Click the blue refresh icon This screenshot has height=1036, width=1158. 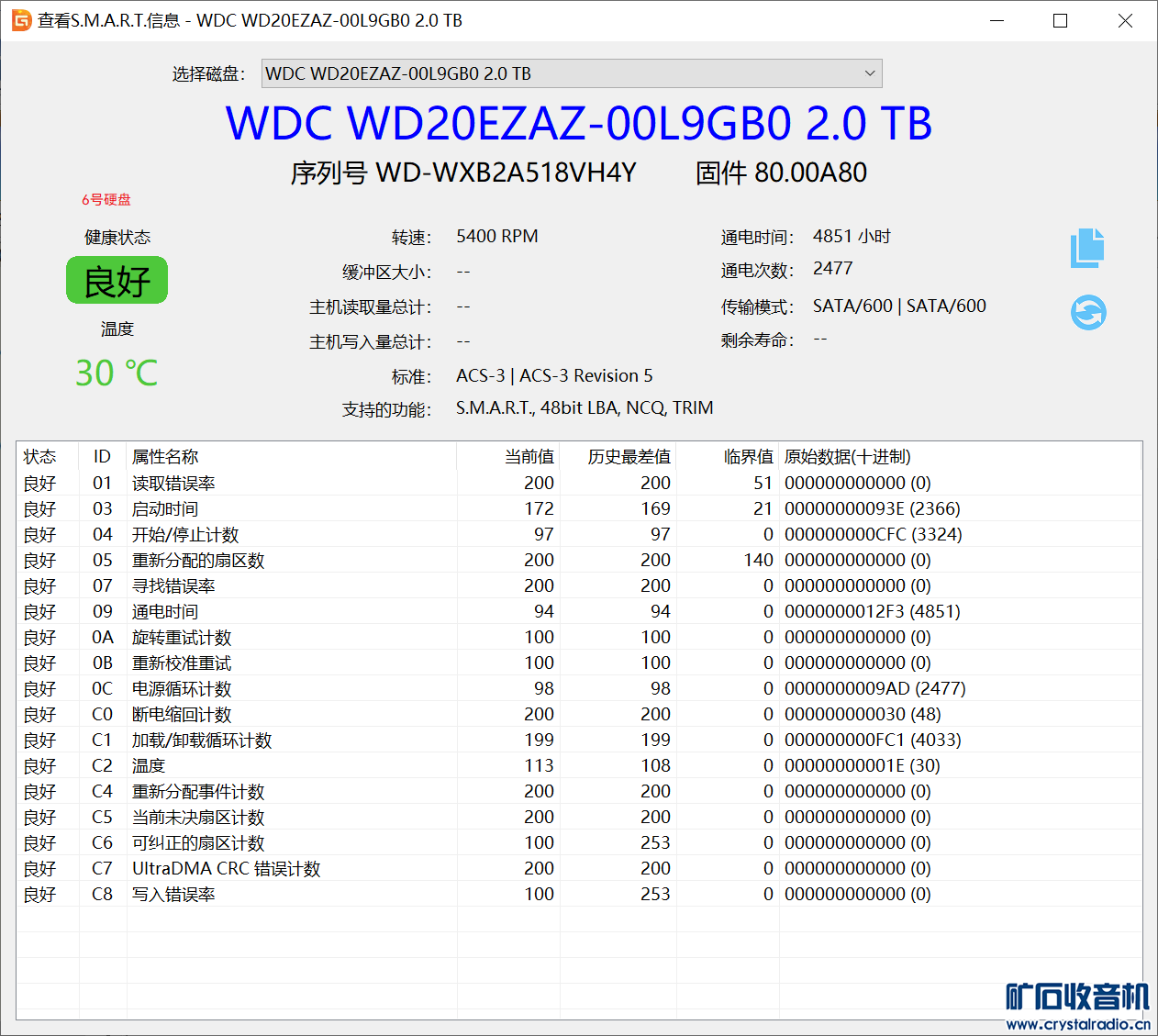[x=1088, y=312]
